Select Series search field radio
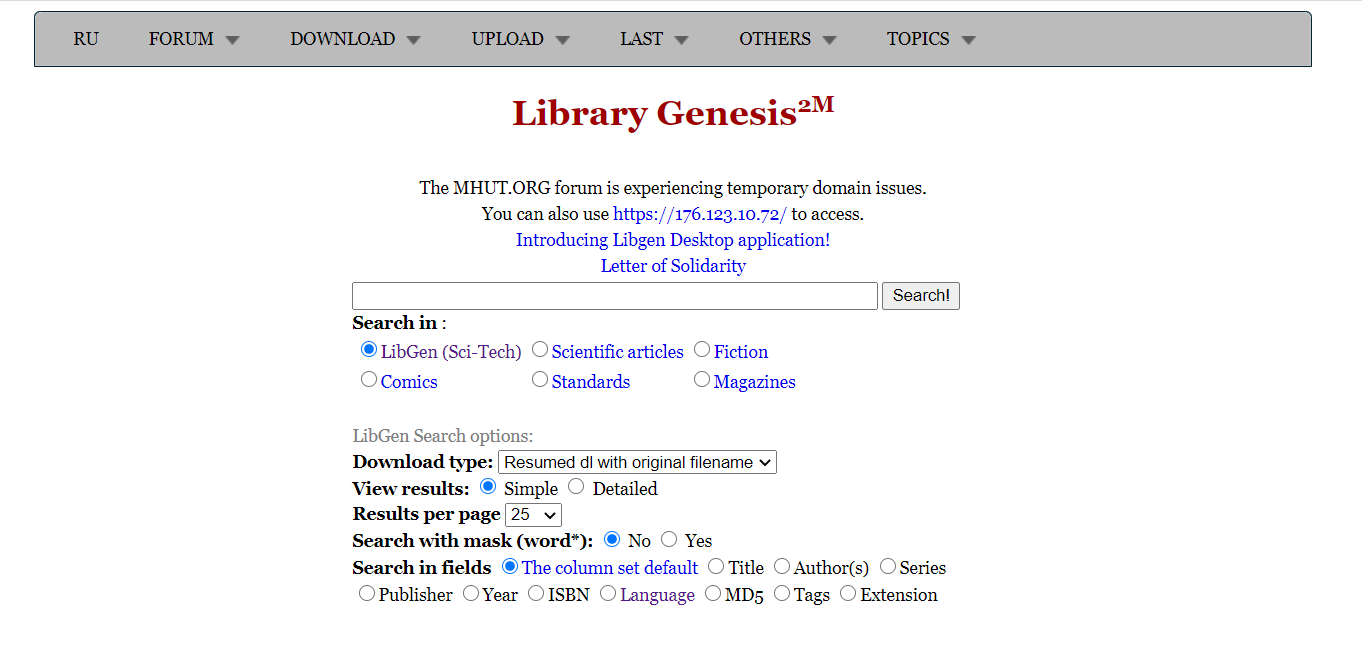The width and height of the screenshot is (1362, 663). [x=888, y=566]
